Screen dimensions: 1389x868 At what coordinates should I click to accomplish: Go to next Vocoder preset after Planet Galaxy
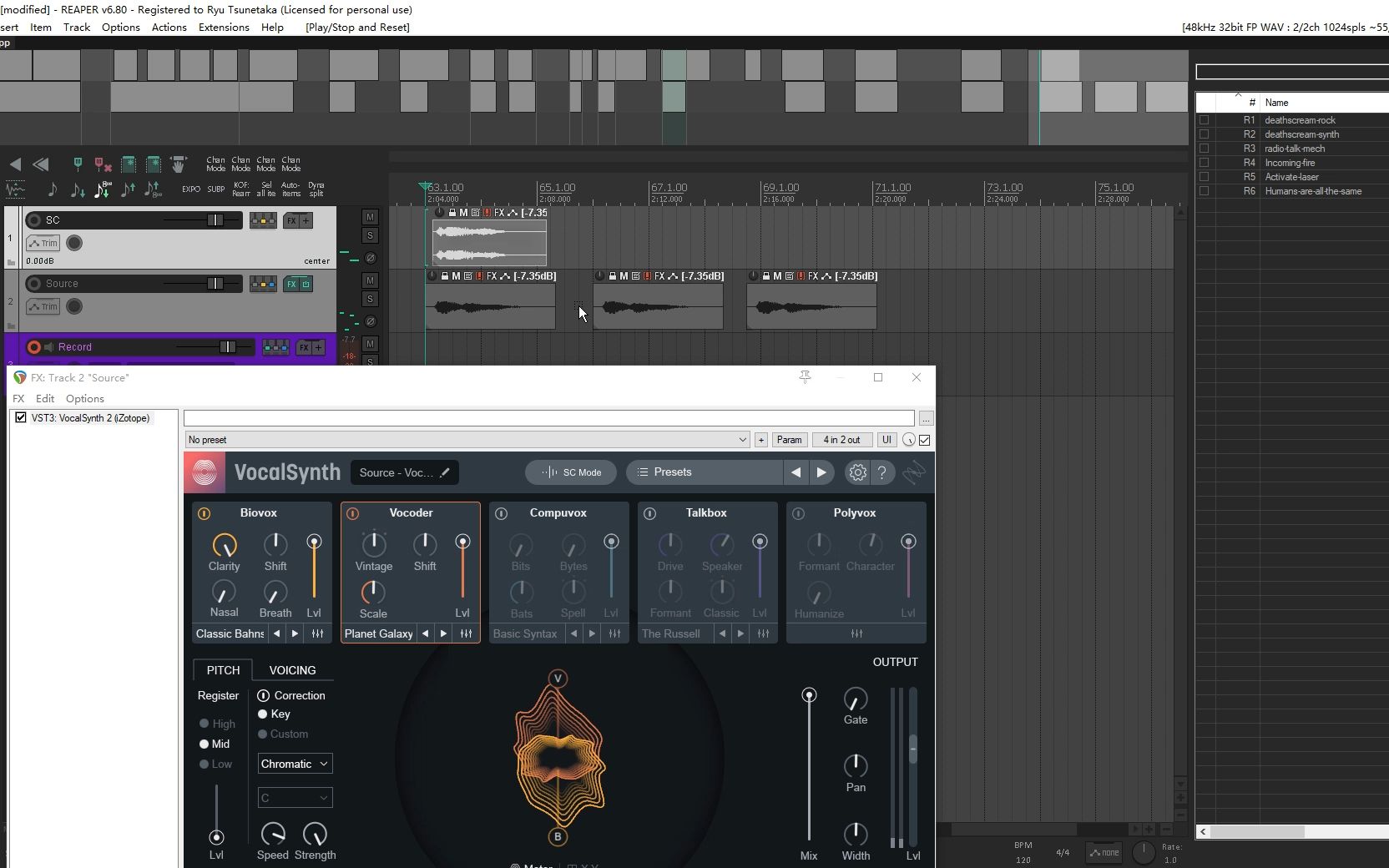click(x=443, y=633)
